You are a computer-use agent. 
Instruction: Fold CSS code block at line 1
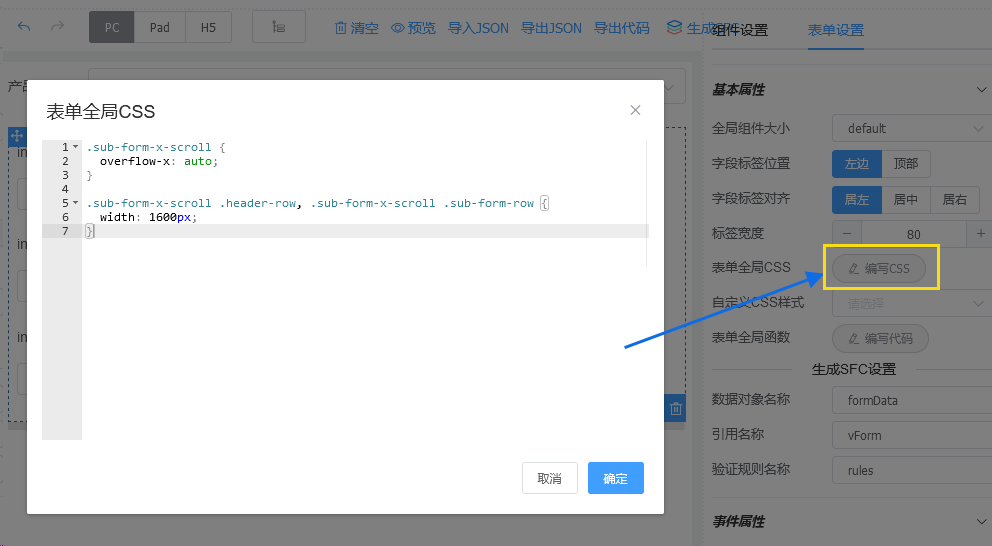(75, 147)
